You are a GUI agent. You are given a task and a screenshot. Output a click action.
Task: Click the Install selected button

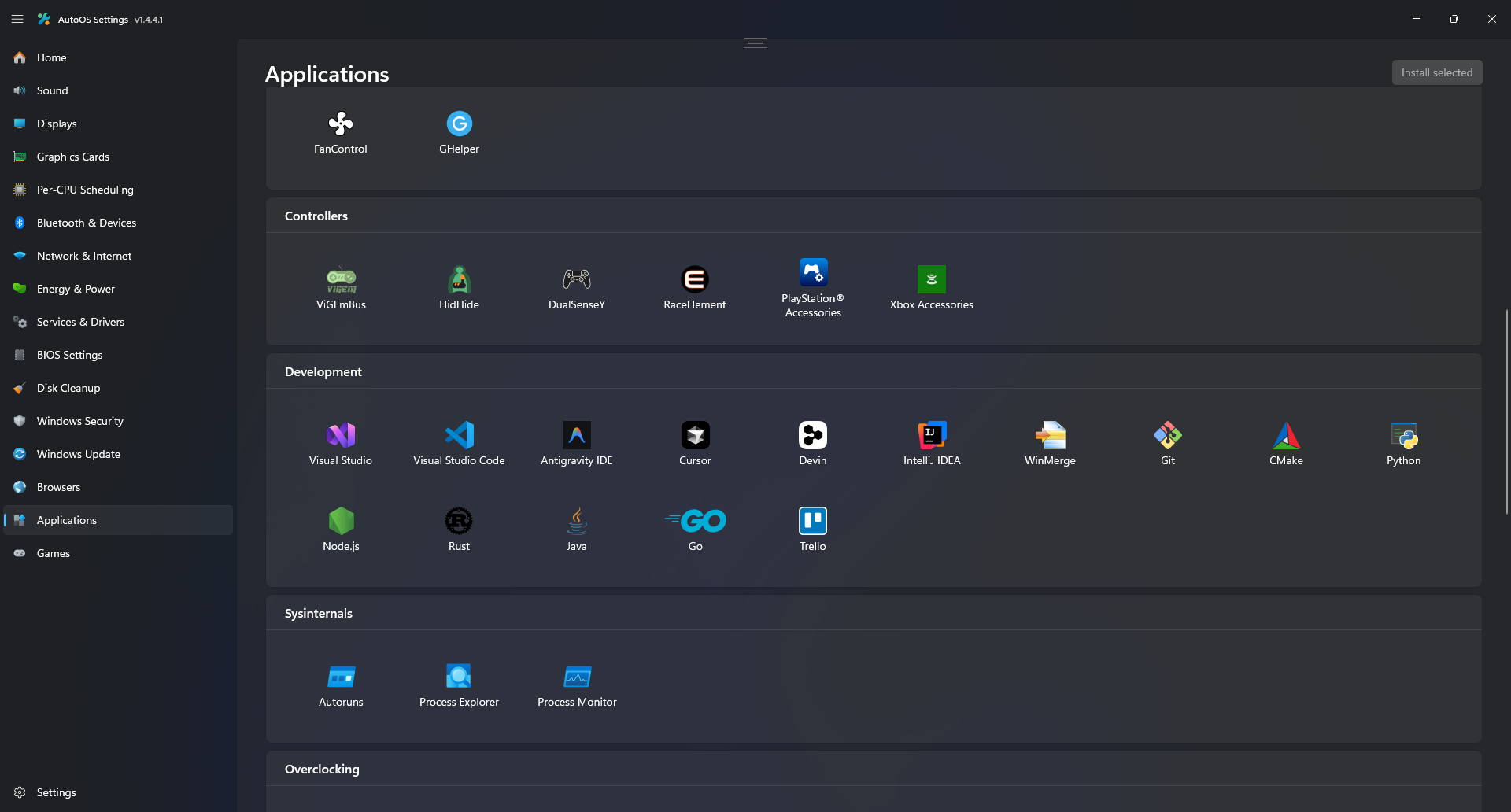(x=1437, y=72)
